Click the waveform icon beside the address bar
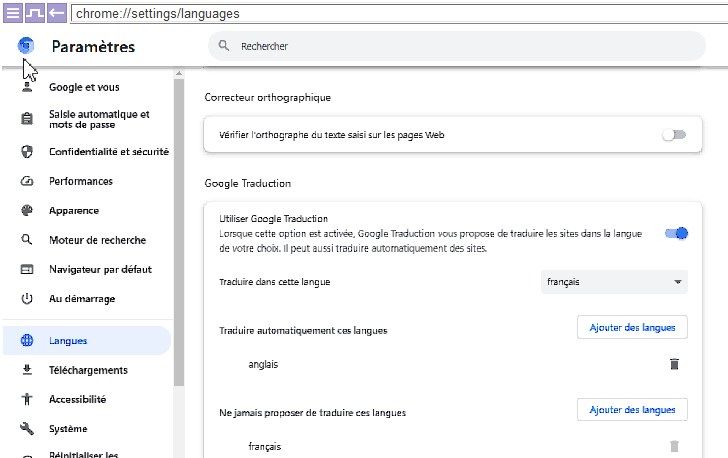Image resolution: width=728 pixels, height=458 pixels. (35, 13)
